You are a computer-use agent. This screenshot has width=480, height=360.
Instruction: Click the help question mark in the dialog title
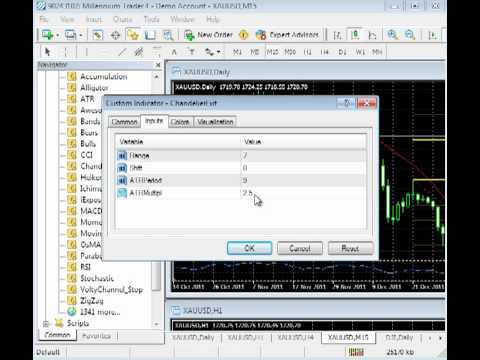tap(346, 103)
